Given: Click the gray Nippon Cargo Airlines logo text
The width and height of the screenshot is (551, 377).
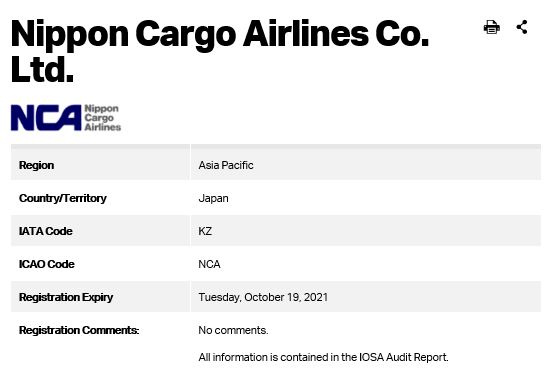Looking at the screenshot, I should click(103, 118).
